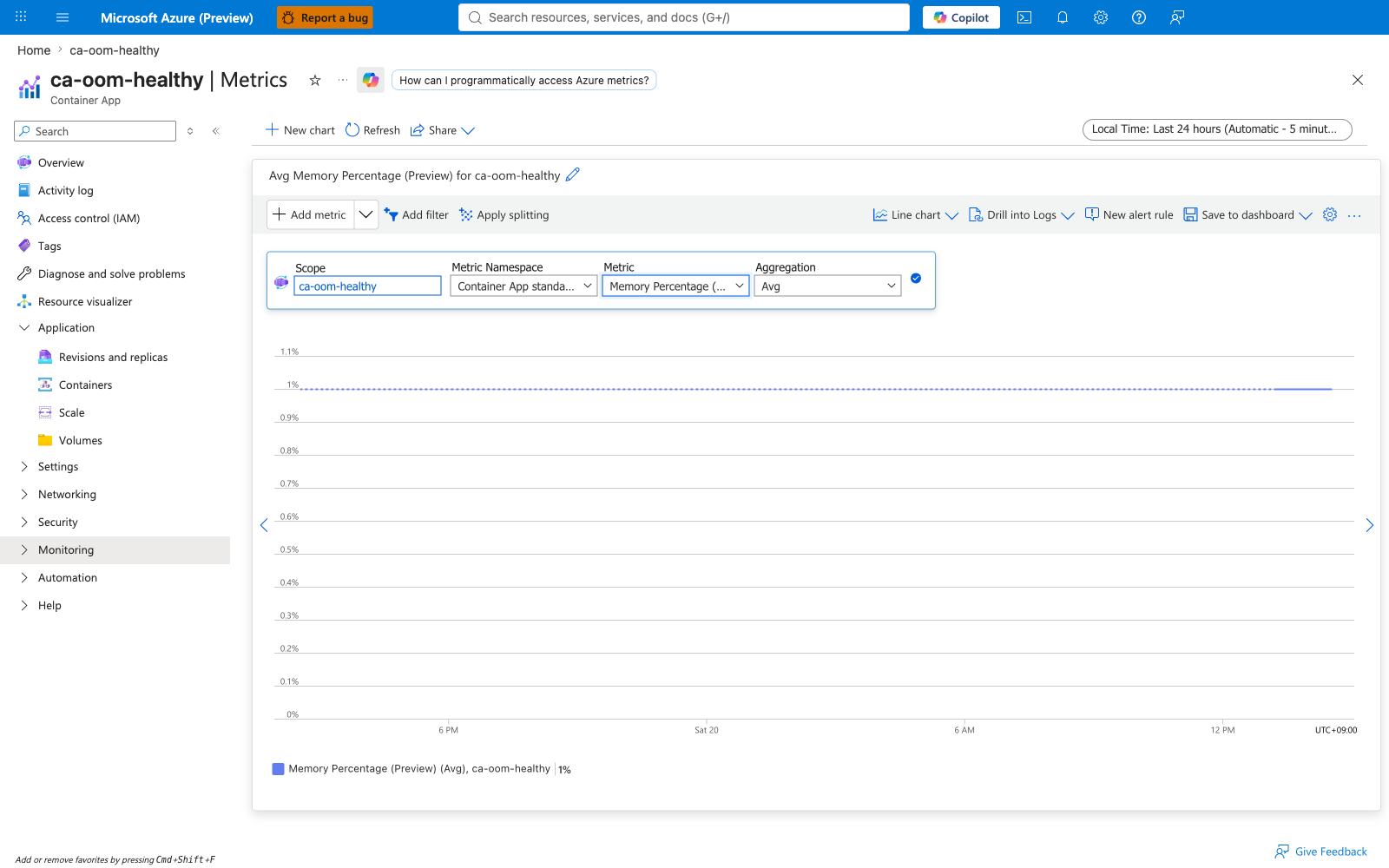Viewport: 1389px width, 868px height.
Task: Click the Give Feedback link
Action: point(1321,852)
